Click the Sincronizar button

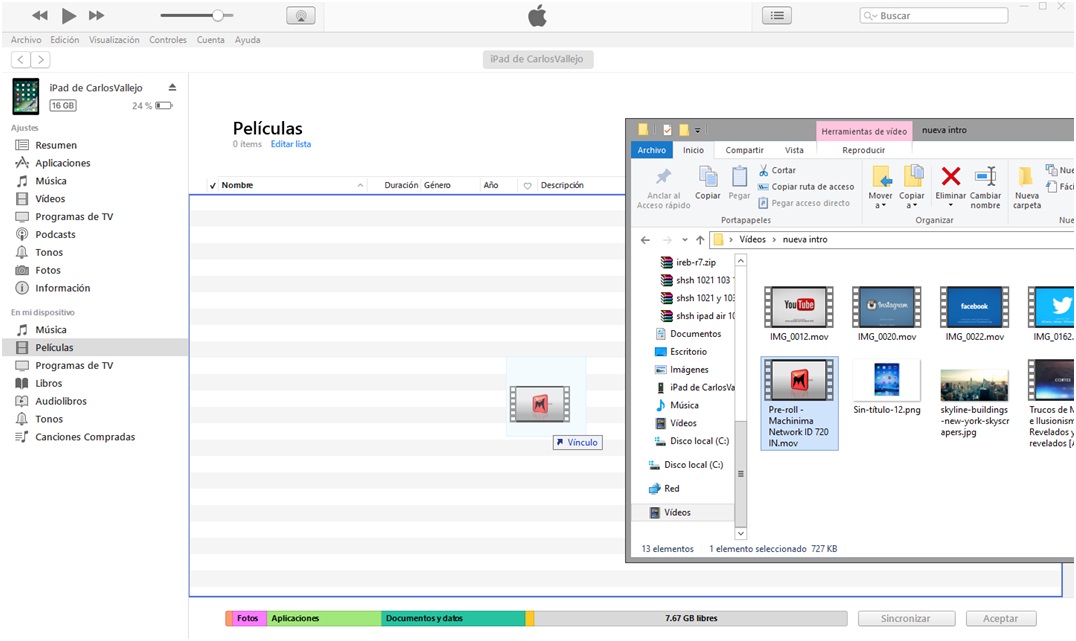coord(905,619)
